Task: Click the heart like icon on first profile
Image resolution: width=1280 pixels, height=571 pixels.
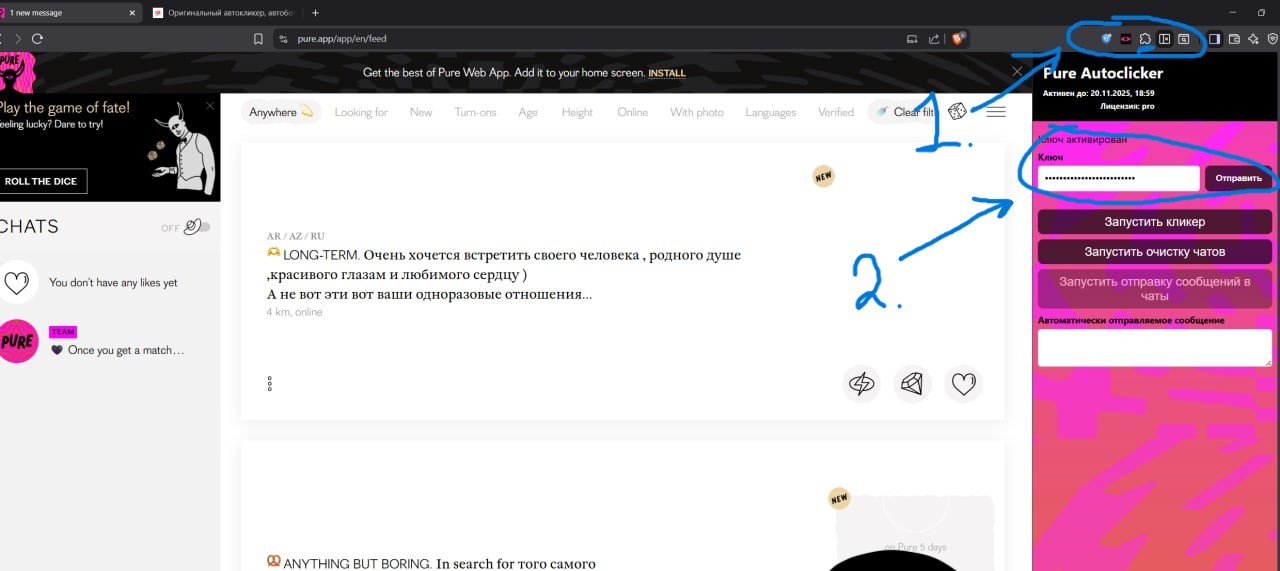Action: point(963,384)
